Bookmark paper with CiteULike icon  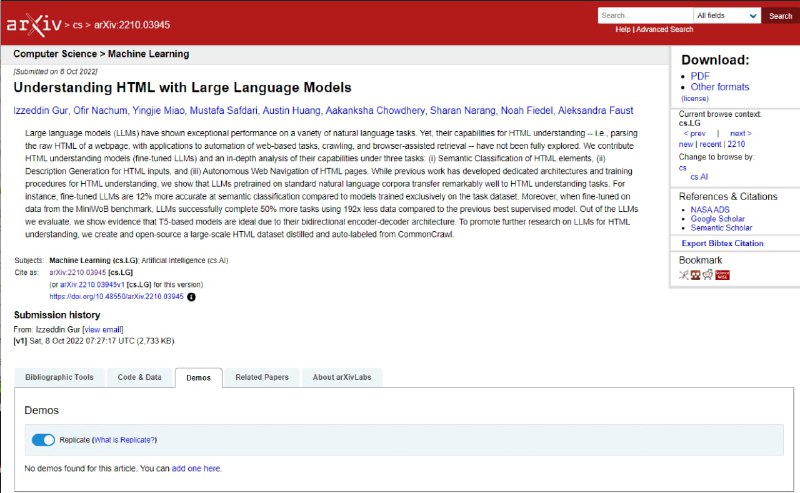(684, 275)
